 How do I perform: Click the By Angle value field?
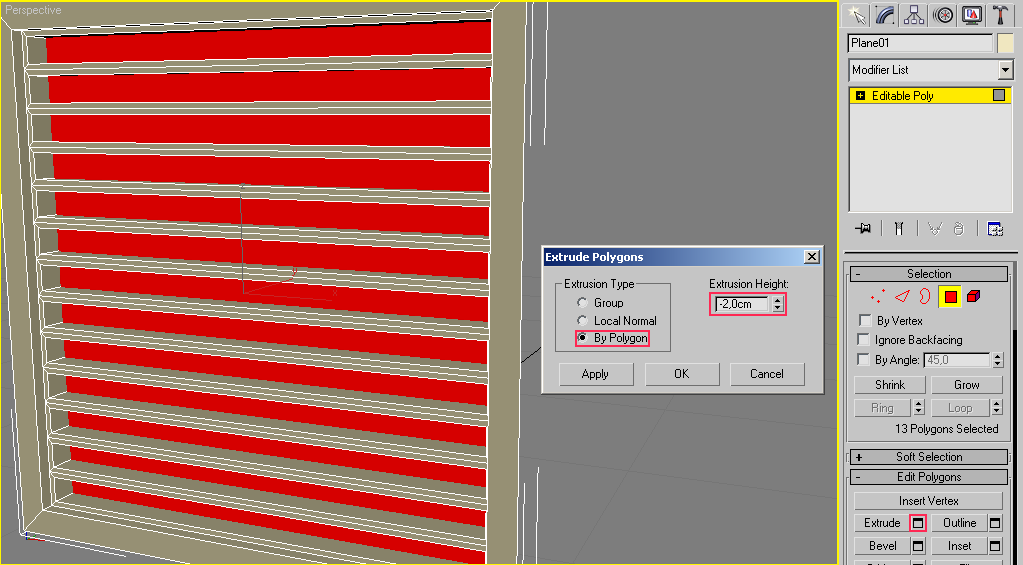957,360
